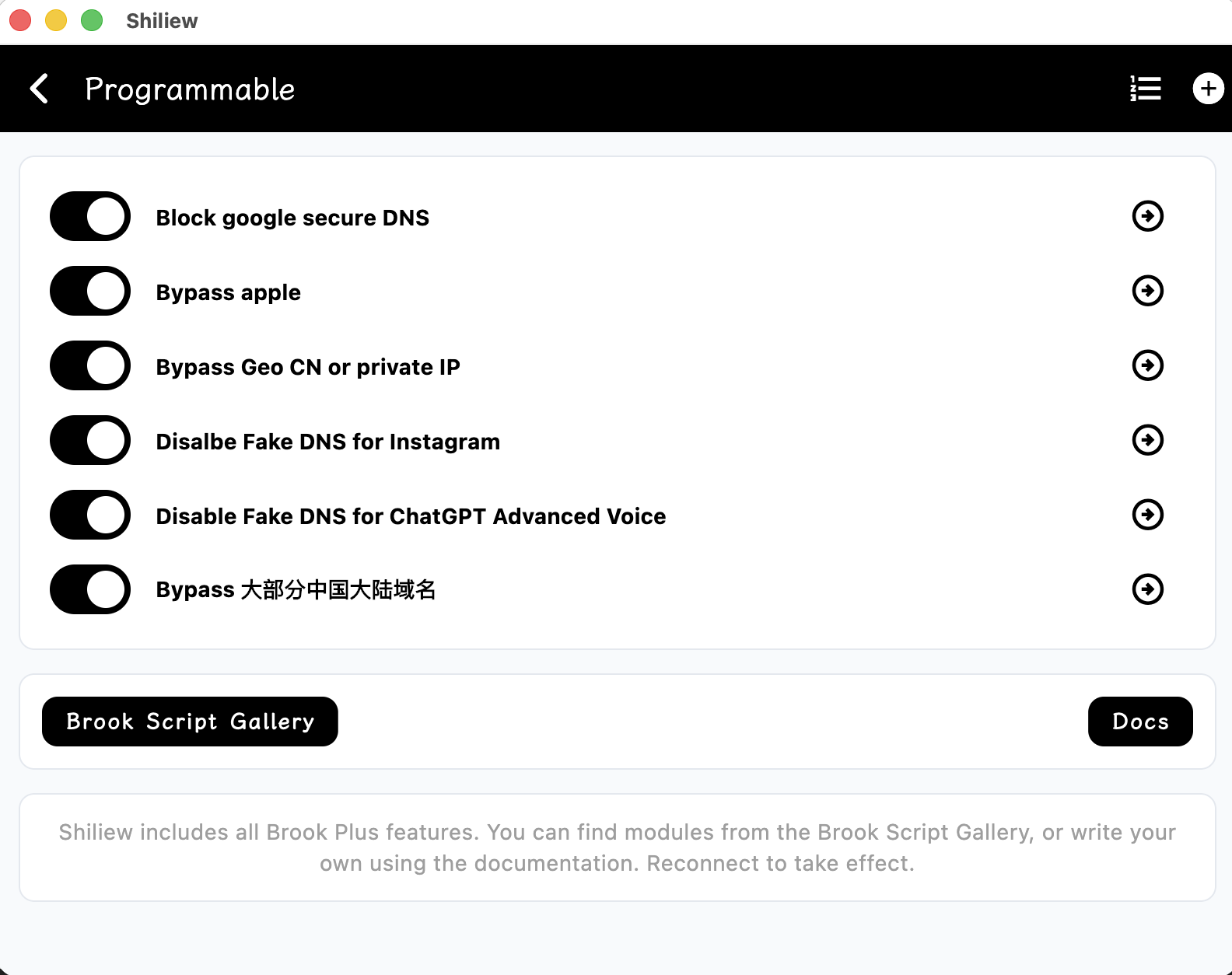
Task: Toggle the Bypass 大部分中国大陆域名 switch
Action: 90,589
